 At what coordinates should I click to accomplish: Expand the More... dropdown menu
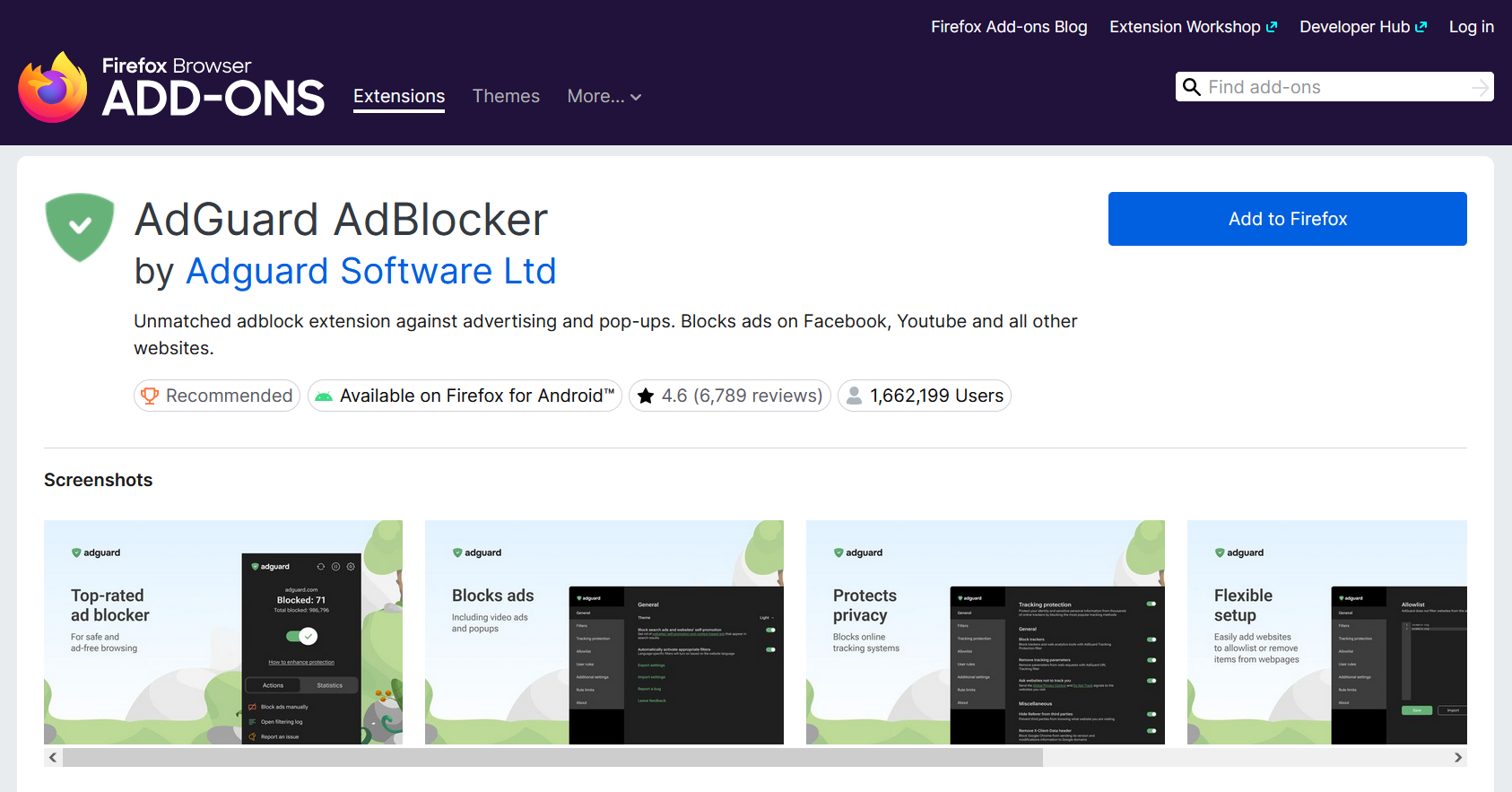(x=604, y=96)
